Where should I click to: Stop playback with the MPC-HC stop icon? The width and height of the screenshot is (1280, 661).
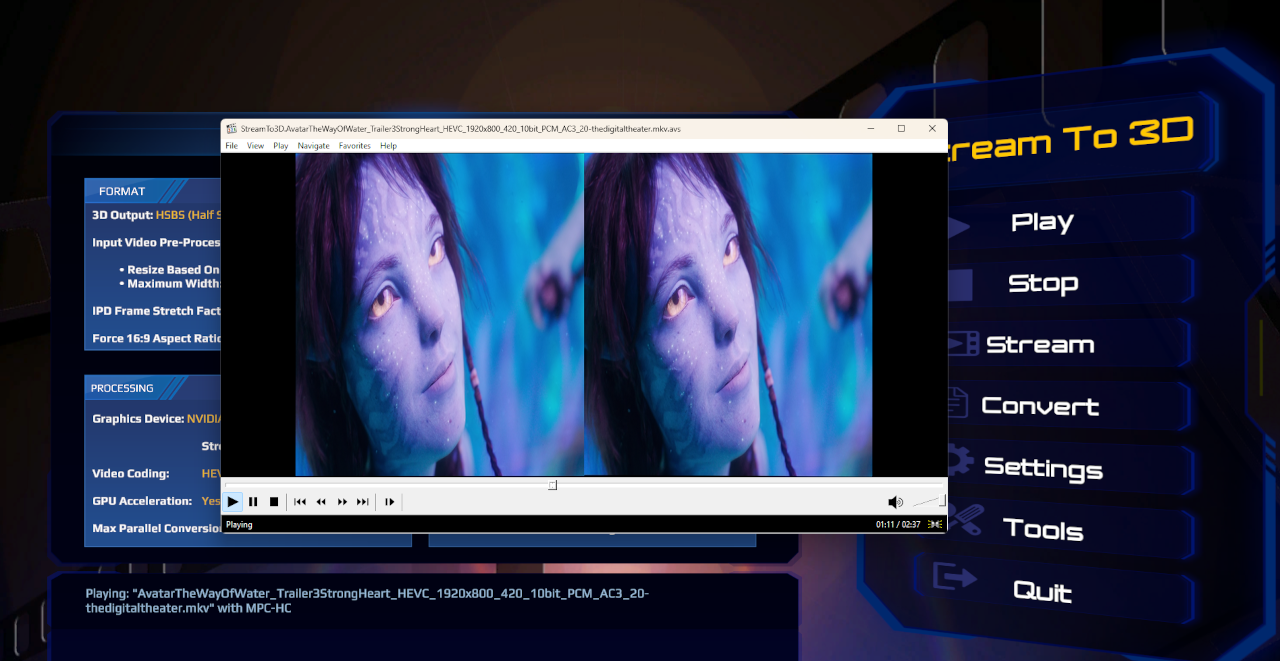(274, 502)
